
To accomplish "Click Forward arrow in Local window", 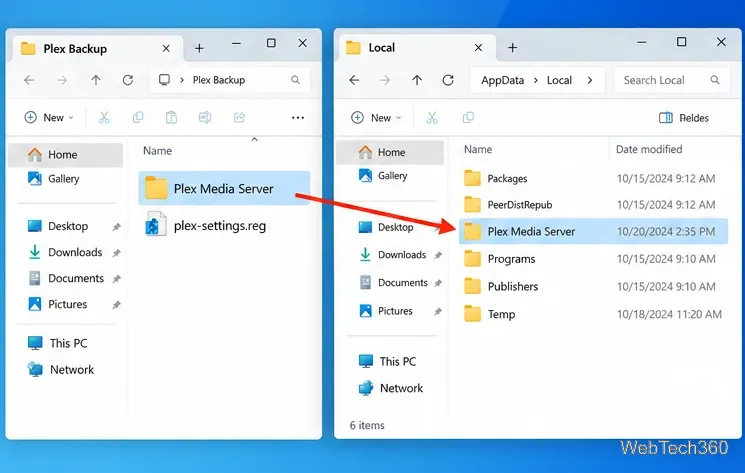I will [x=385, y=80].
